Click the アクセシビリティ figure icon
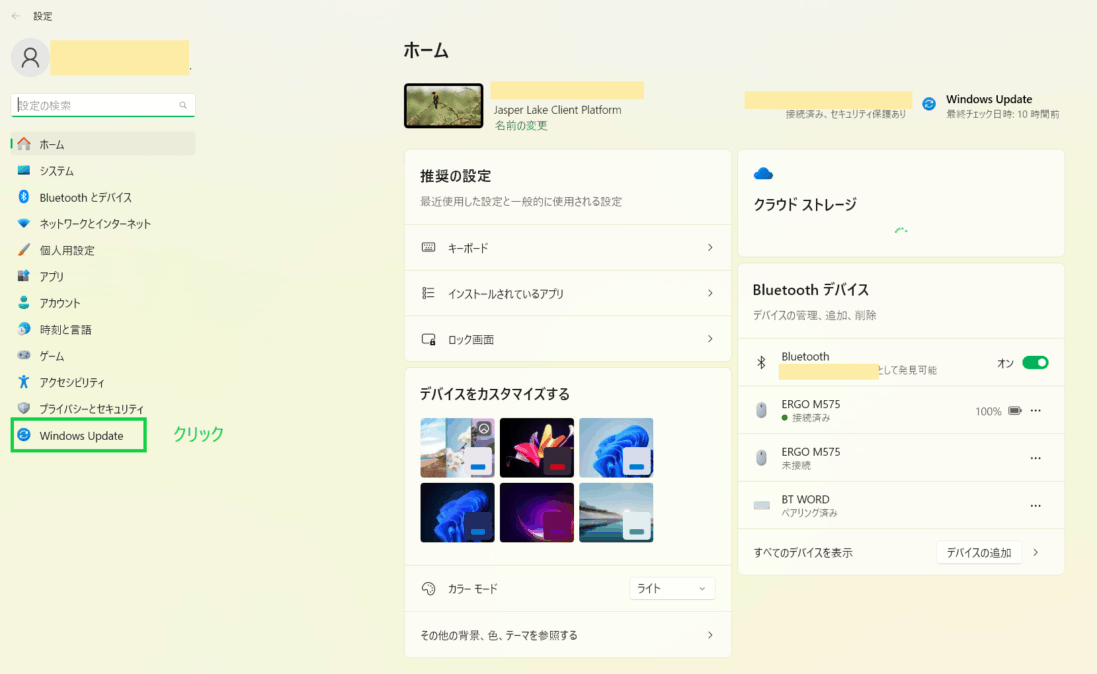This screenshot has width=1097, height=674. pyautogui.click(x=24, y=381)
